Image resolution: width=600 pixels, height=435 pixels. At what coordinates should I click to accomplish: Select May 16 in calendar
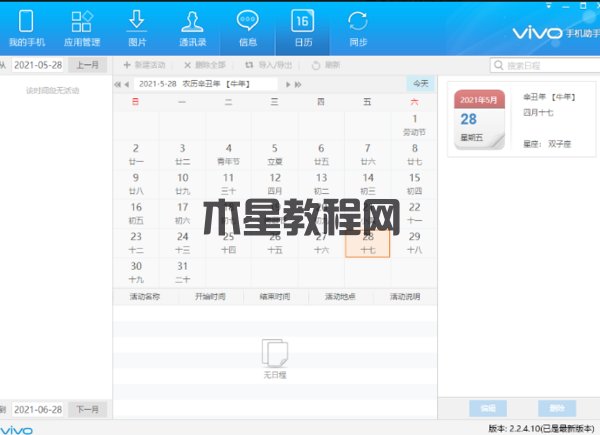point(136,213)
